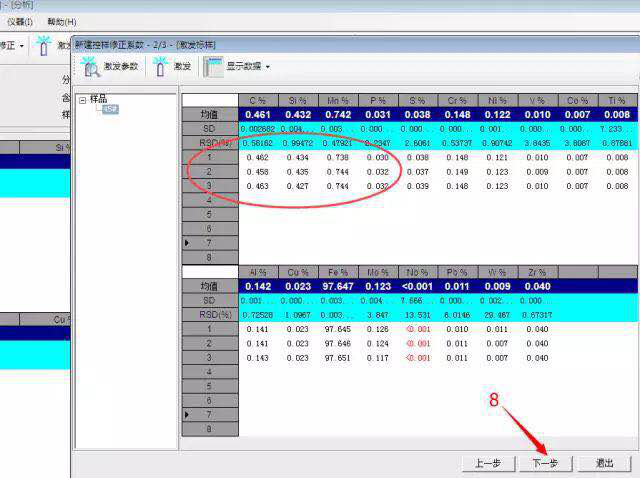This screenshot has width=640, height=478.
Task: Open the 仪器(I) menu
Action: 19,21
